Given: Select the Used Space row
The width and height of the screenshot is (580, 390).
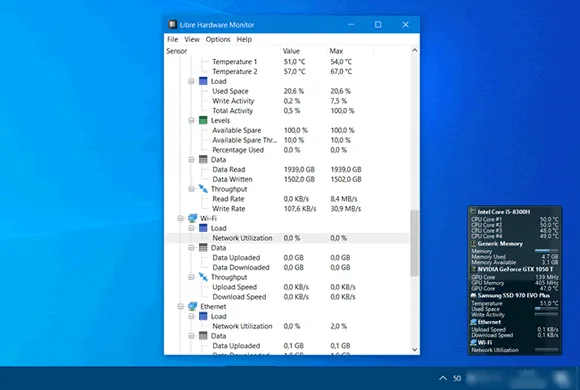Looking at the screenshot, I should (287, 91).
